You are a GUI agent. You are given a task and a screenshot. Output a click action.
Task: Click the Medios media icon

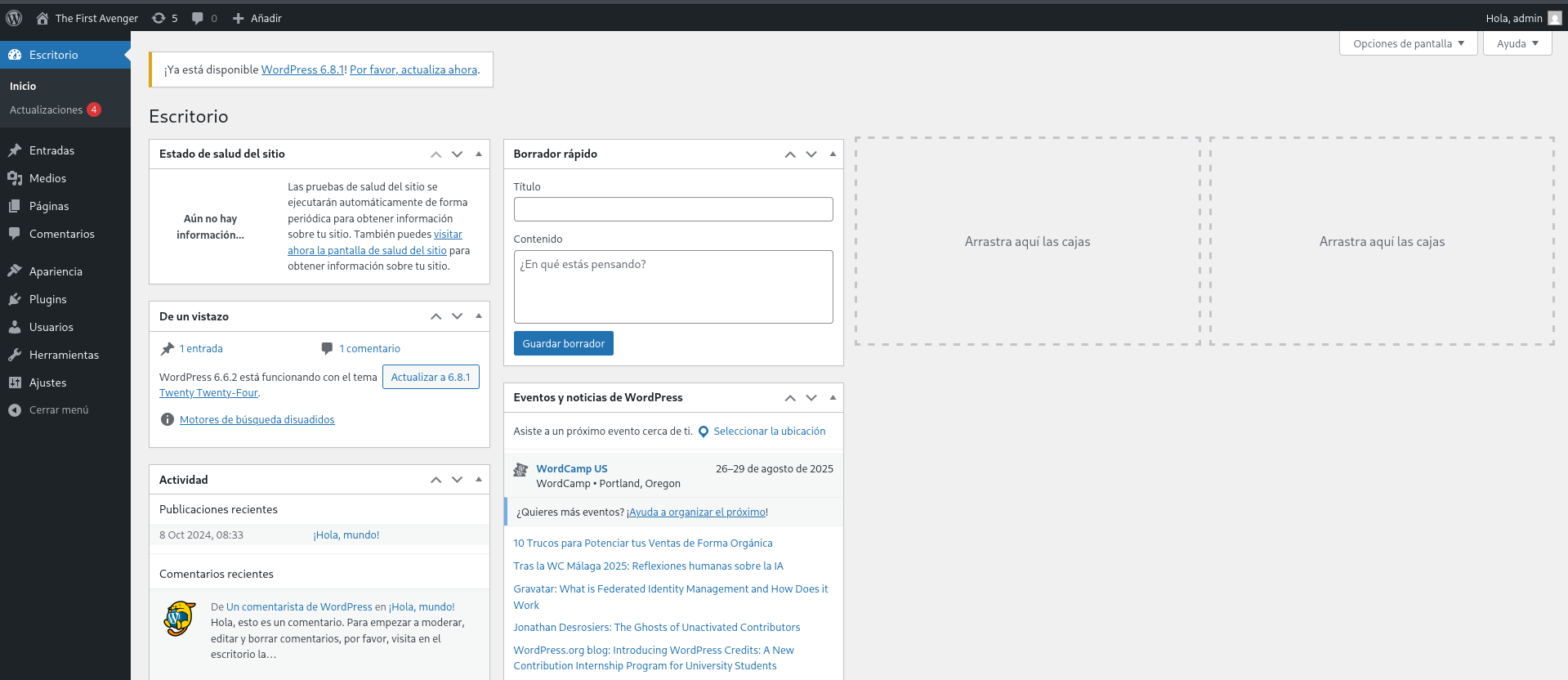tap(15, 178)
